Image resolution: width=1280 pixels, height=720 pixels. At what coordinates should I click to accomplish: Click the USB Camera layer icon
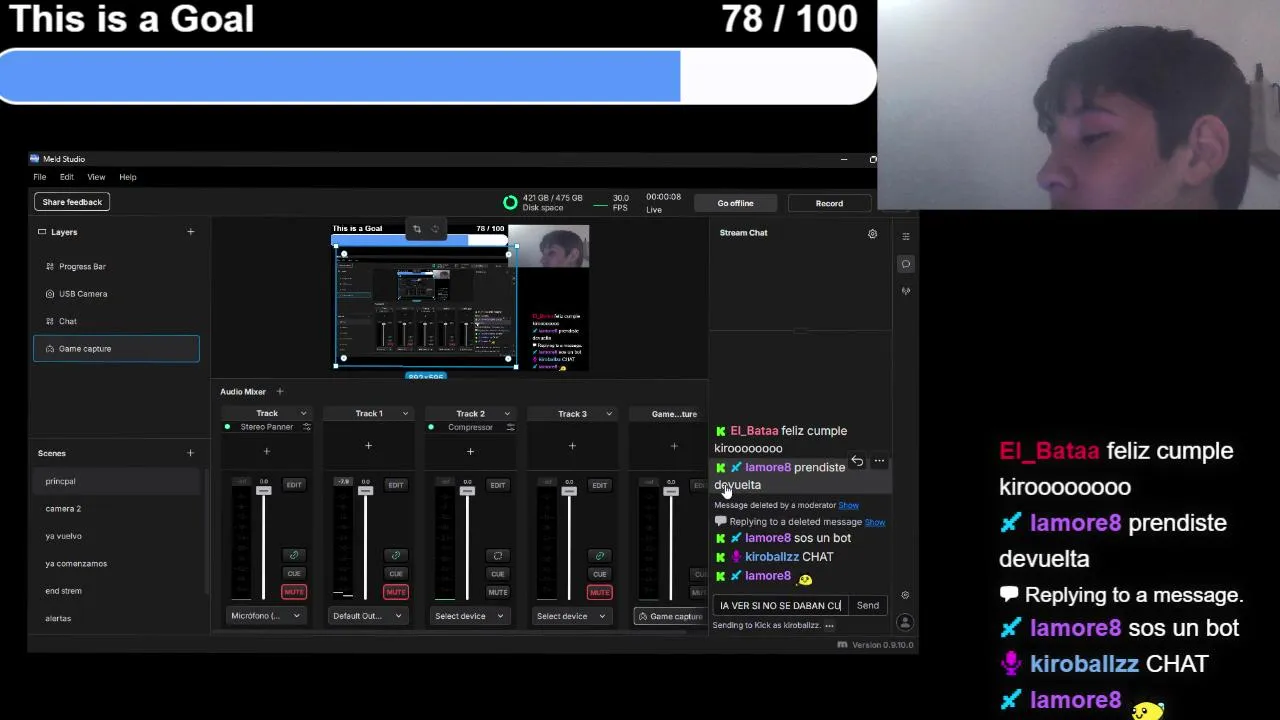pos(50,294)
